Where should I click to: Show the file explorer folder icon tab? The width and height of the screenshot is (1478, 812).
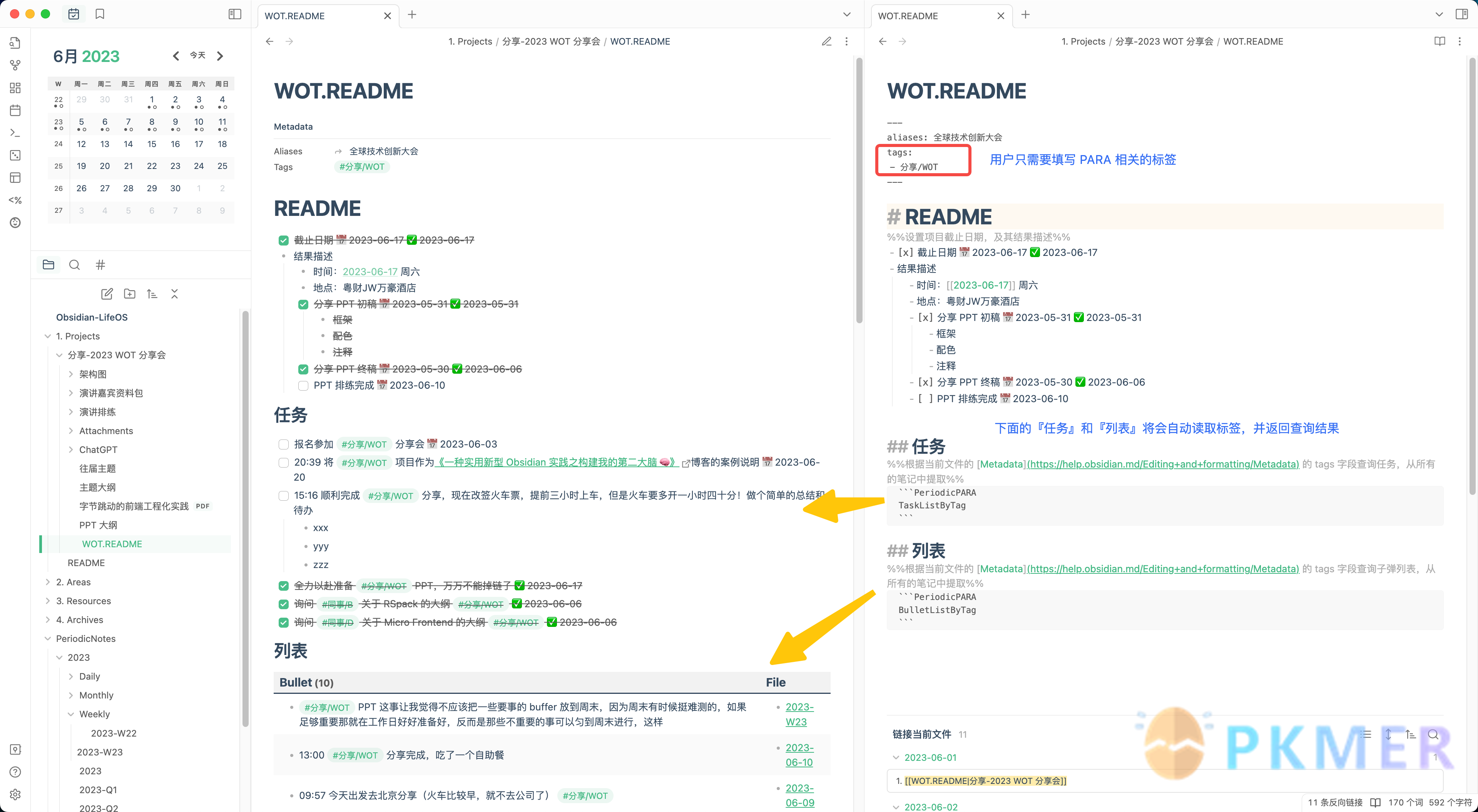[x=49, y=264]
